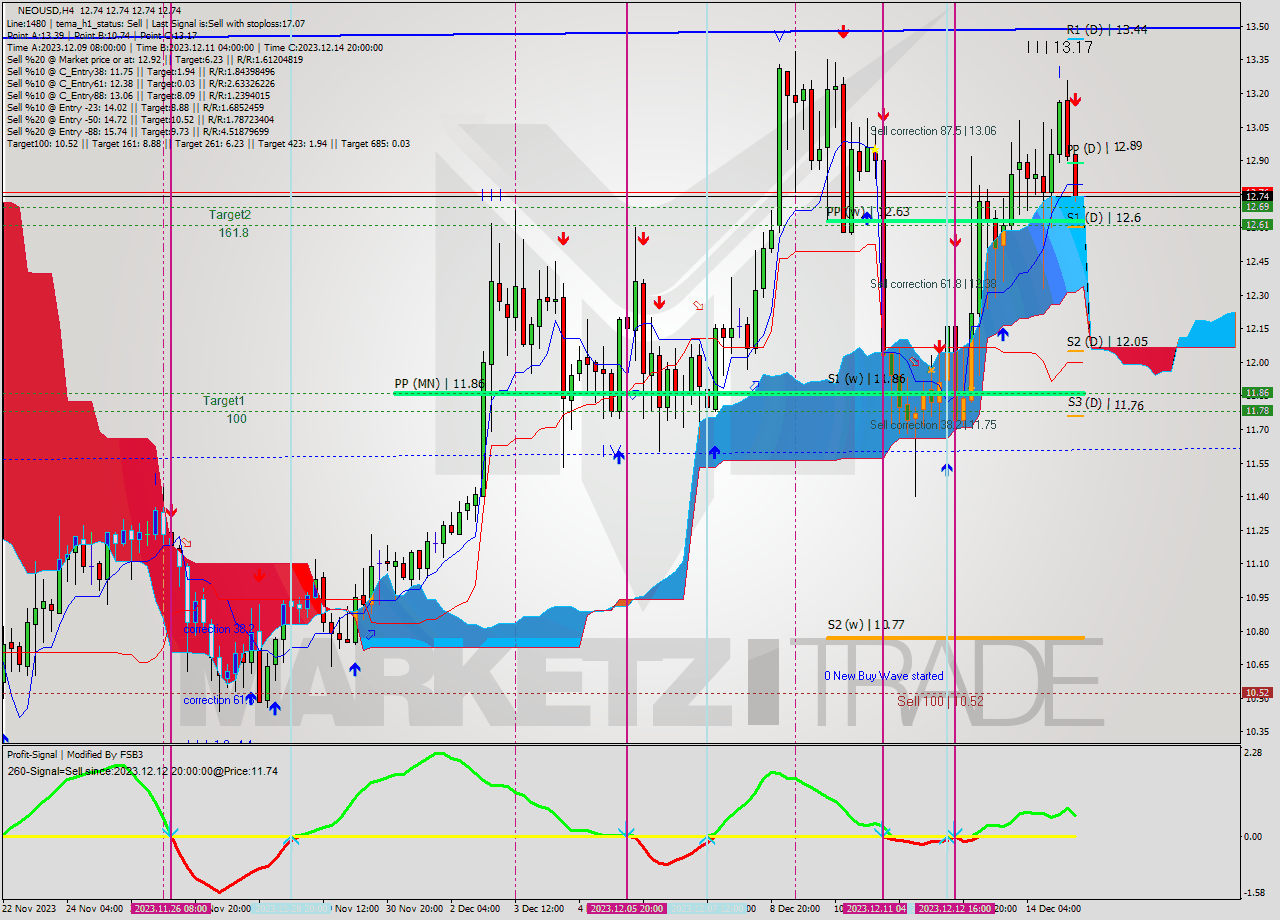1280x920 pixels.
Task: Click the 11.10 price axis value
Action: pos(1257,564)
